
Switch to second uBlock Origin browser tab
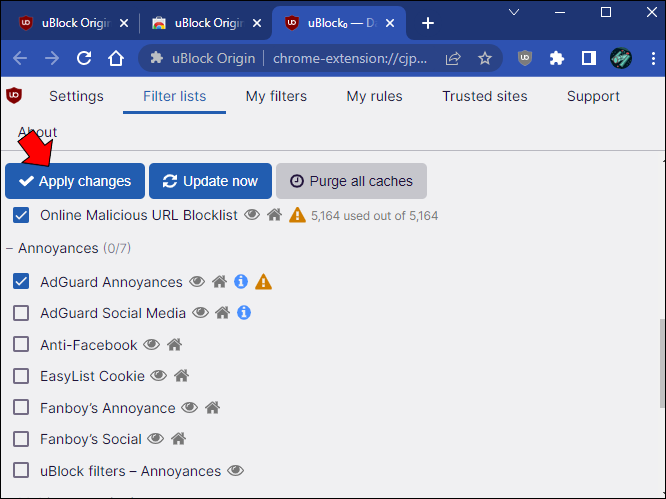tap(204, 23)
